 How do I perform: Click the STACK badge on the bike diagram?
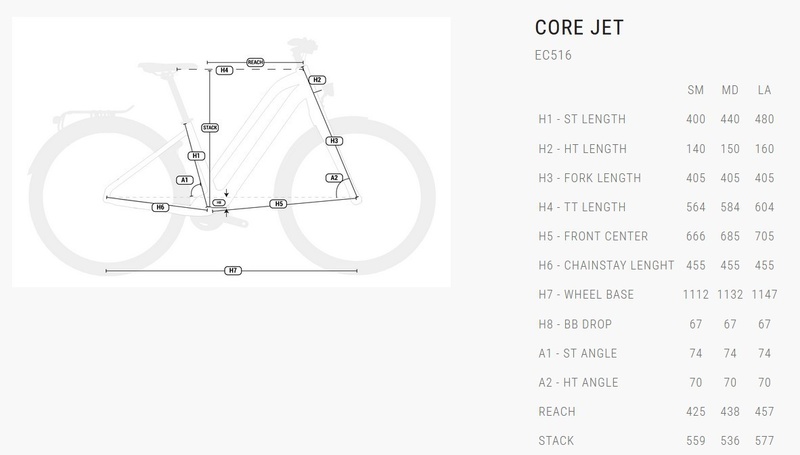click(210, 127)
